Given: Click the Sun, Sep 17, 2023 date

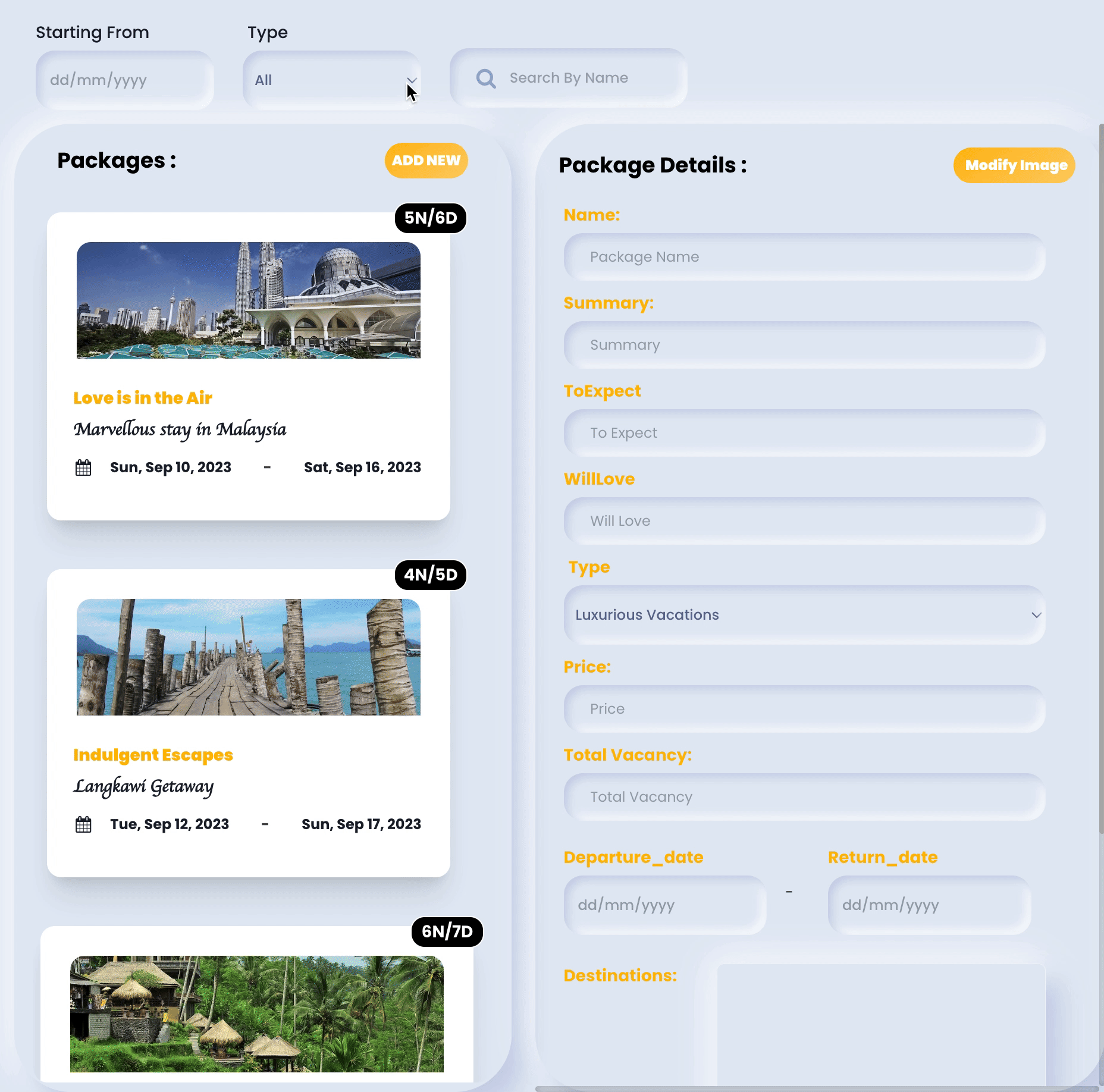Looking at the screenshot, I should [361, 824].
